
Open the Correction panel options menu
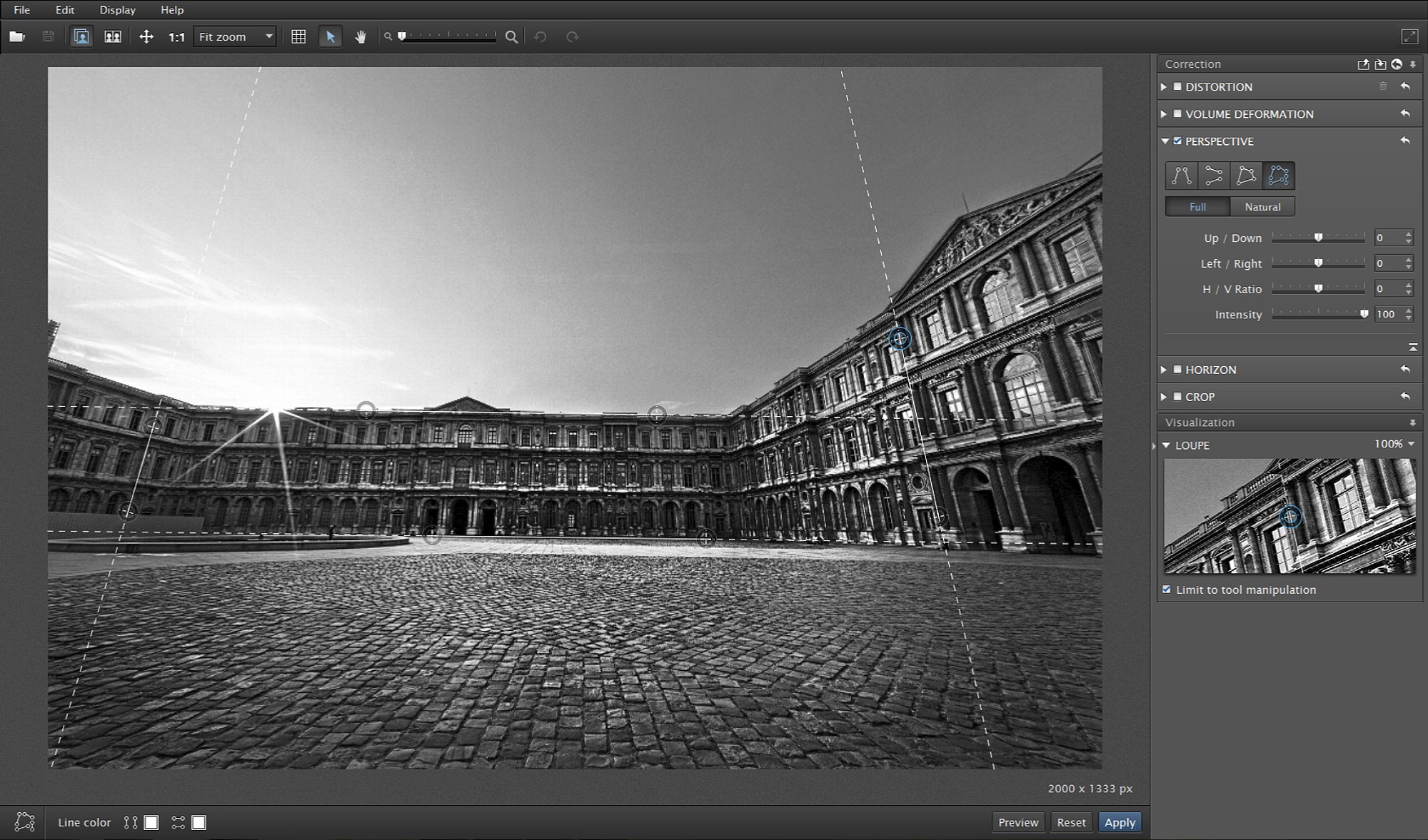click(x=1413, y=64)
